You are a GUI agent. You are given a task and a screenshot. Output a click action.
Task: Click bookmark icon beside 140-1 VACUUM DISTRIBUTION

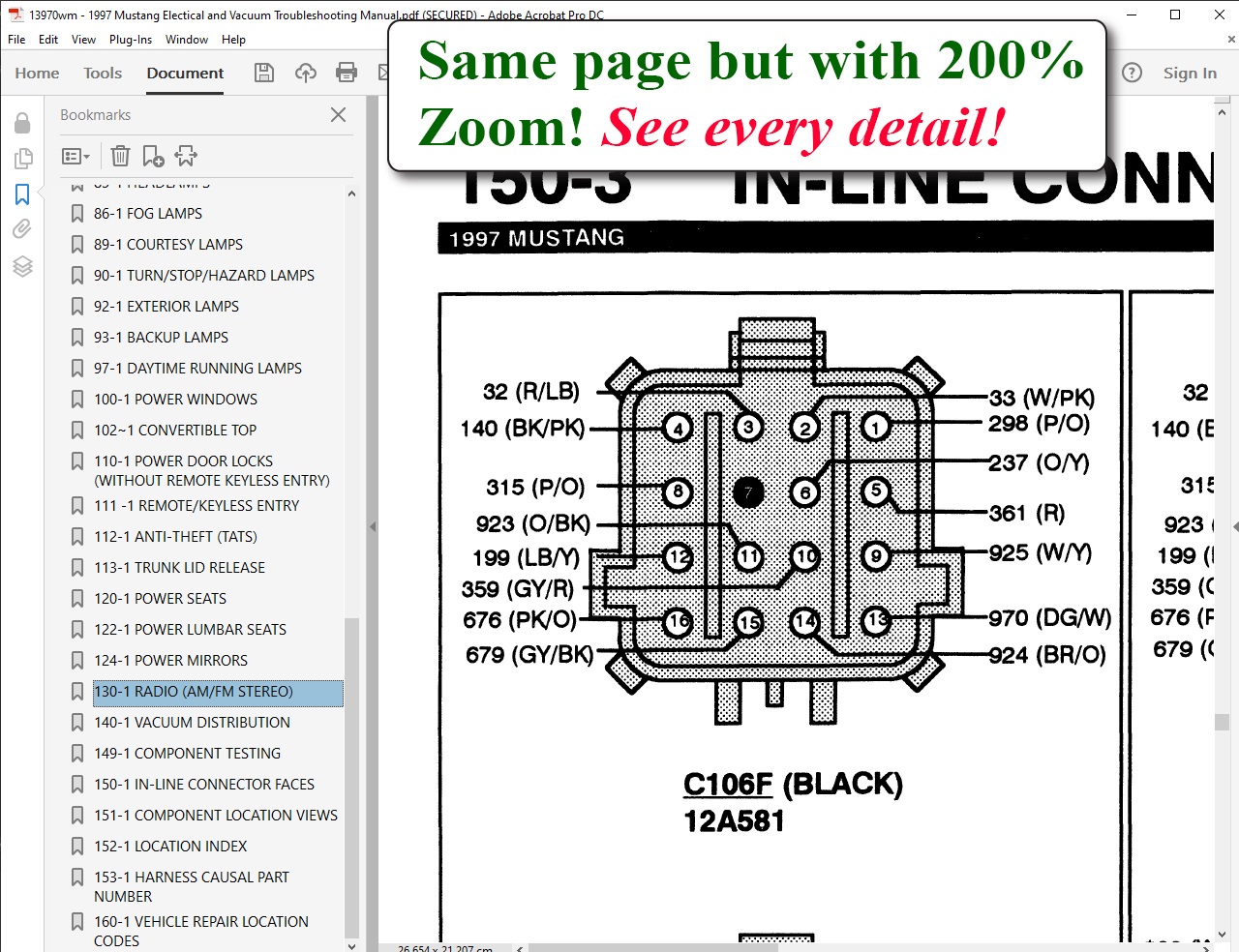coord(77,723)
